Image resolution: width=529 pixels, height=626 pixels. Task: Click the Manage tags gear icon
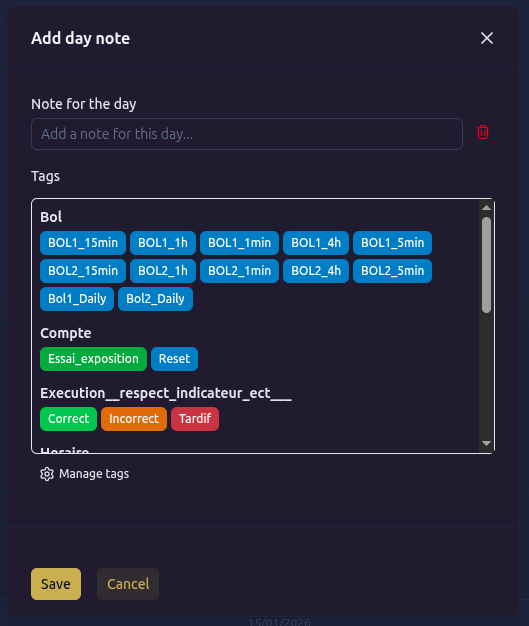tap(47, 474)
